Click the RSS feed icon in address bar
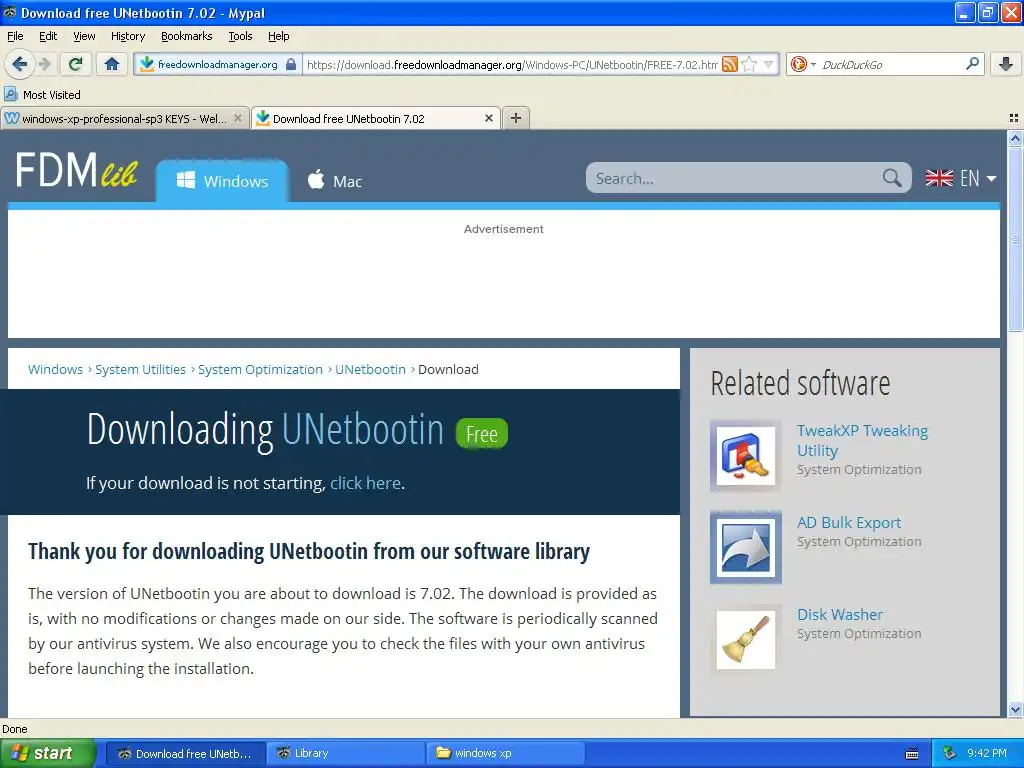Image resolution: width=1024 pixels, height=768 pixels. [x=729, y=64]
